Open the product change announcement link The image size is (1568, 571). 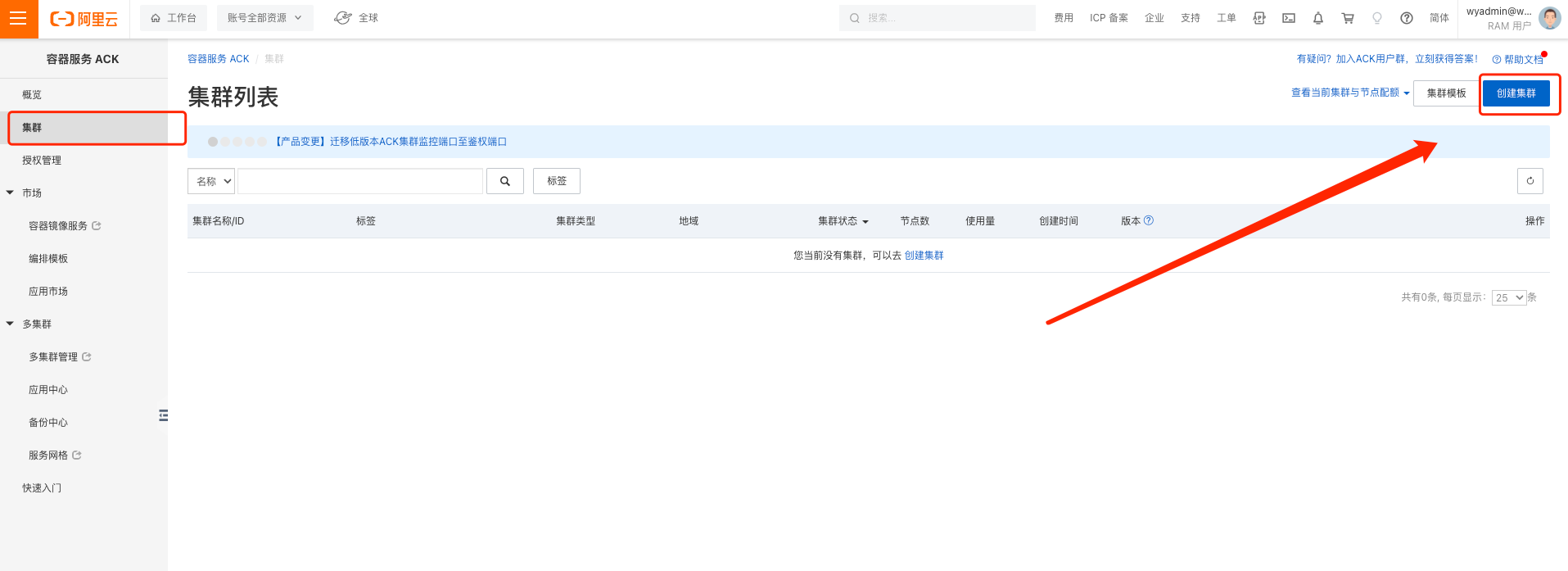pyautogui.click(x=391, y=142)
